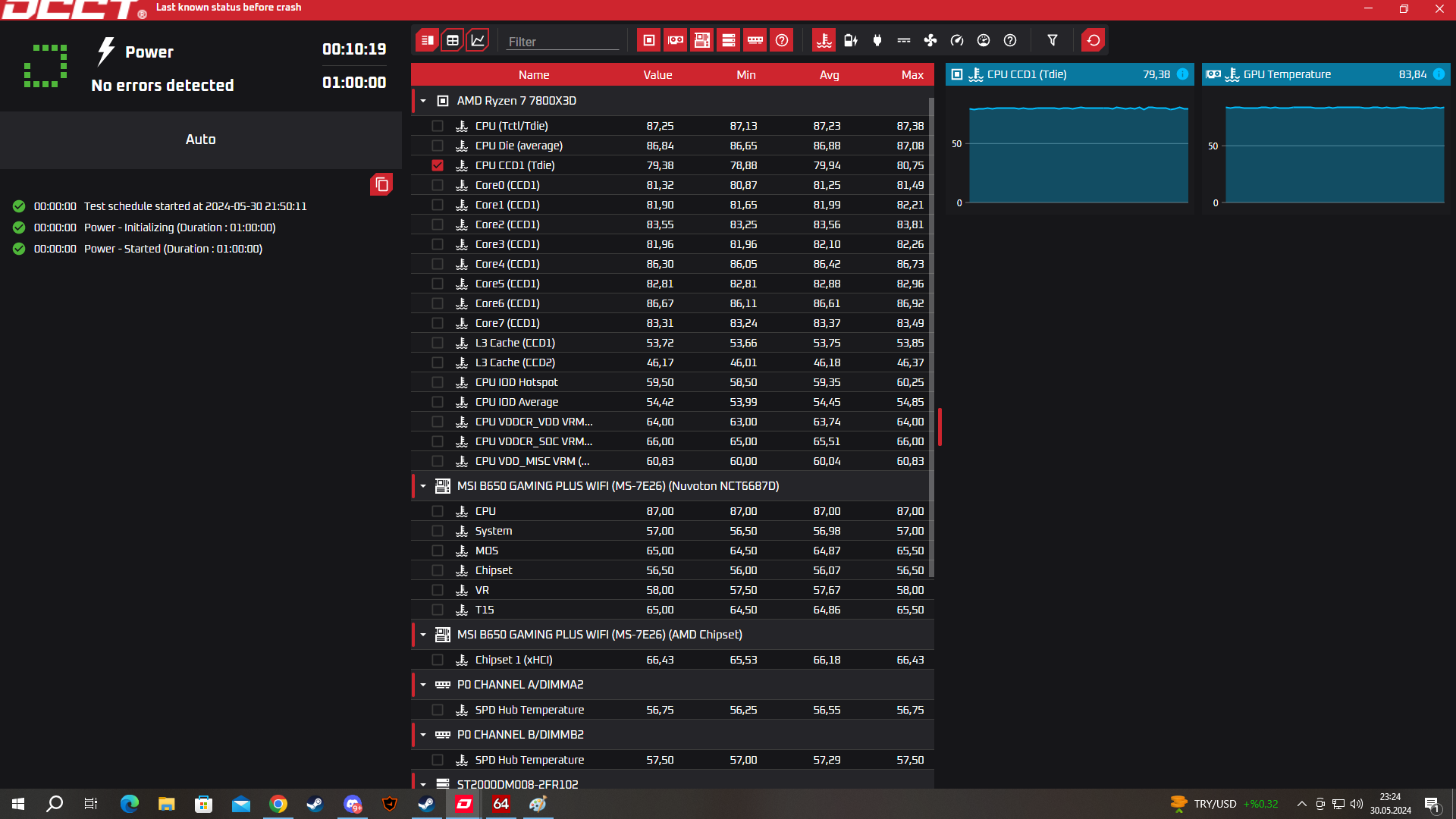Select the fan sensor type icon
Image resolution: width=1456 pixels, height=819 pixels.
coord(930,40)
